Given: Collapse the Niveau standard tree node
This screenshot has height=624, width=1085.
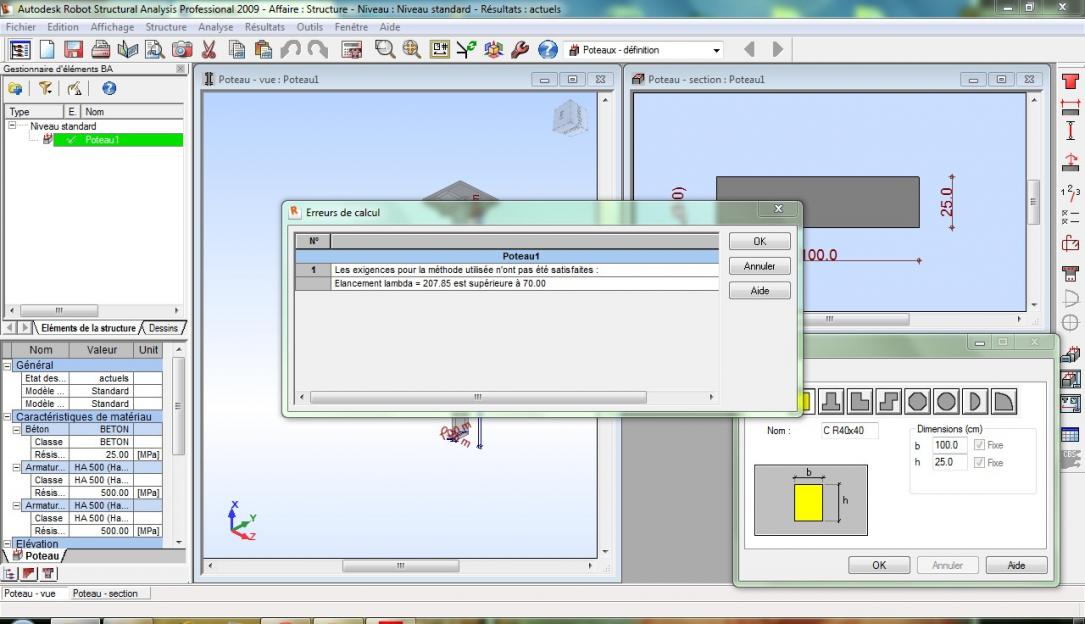Looking at the screenshot, I should tap(12, 126).
